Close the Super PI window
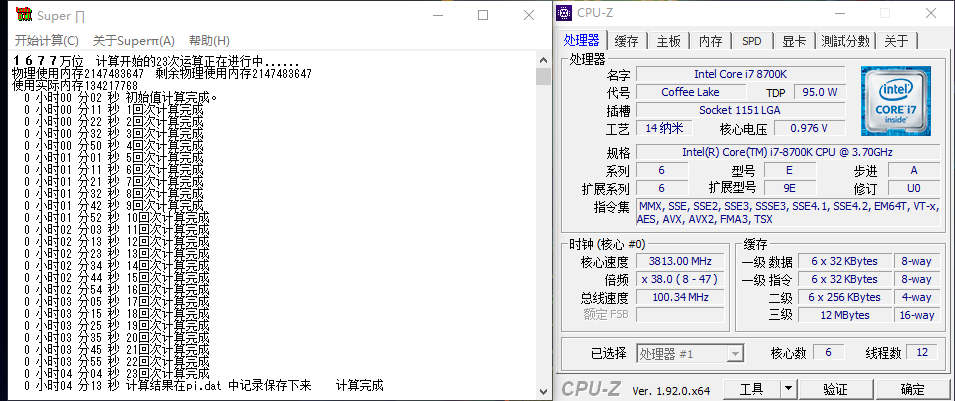Screen dimensions: 955x401 528,15
